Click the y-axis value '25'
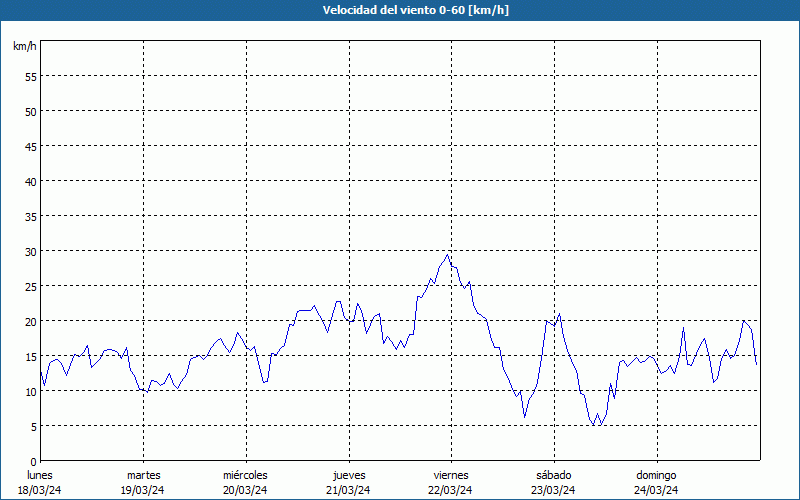The width and height of the screenshot is (800, 500). 31,286
